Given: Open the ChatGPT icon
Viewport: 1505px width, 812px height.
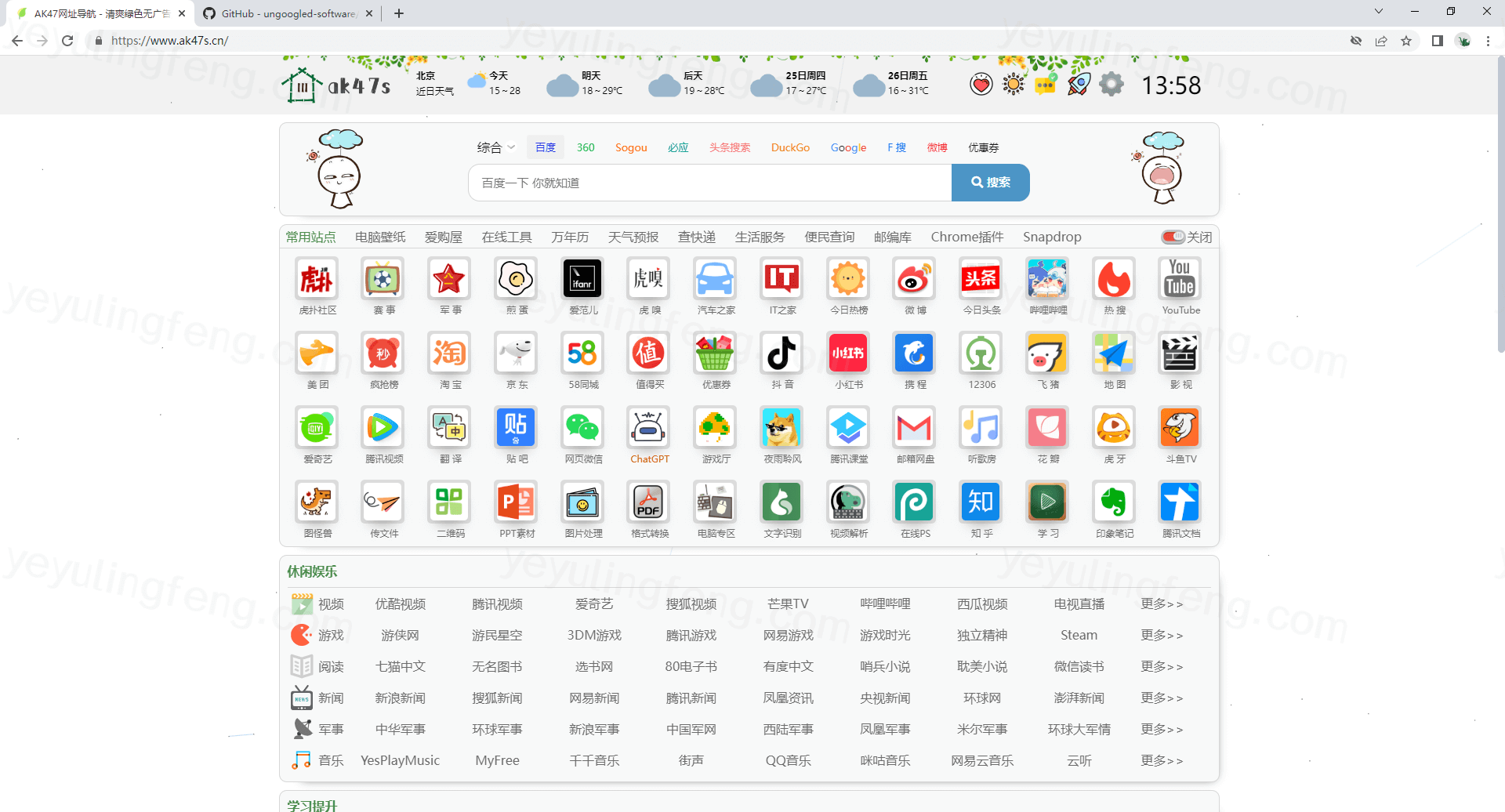Looking at the screenshot, I should pyautogui.click(x=649, y=427).
